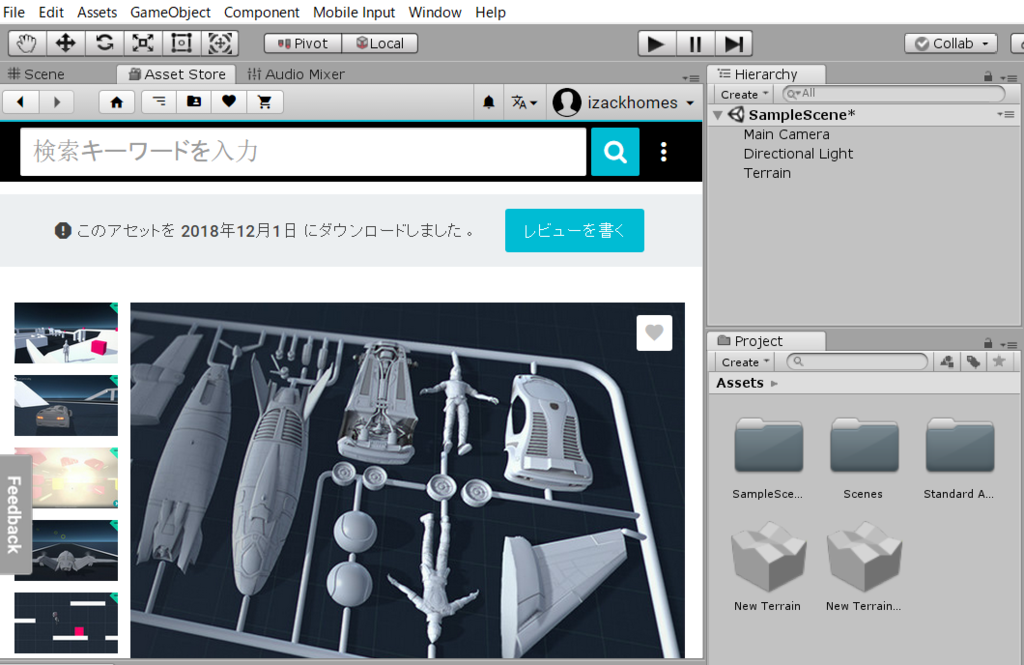Toggle the Hierarchy panel lock
1024x665 pixels.
tap(988, 76)
